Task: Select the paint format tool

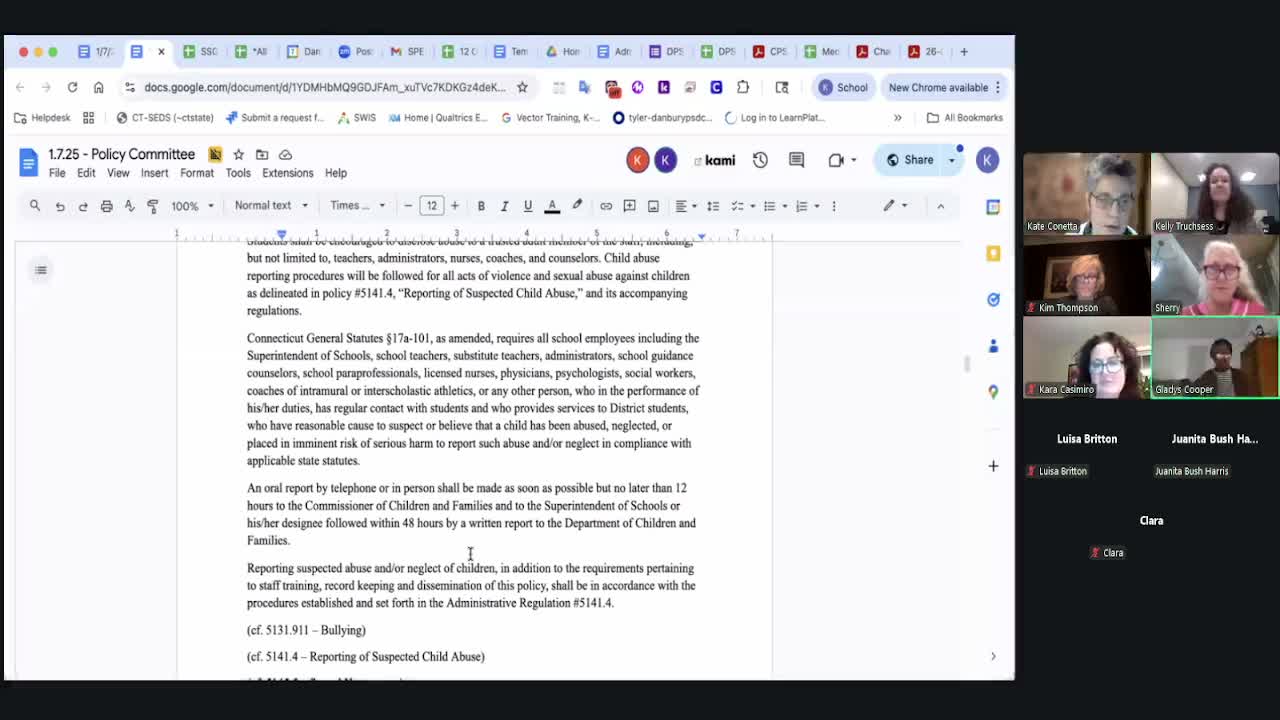Action: click(153, 206)
